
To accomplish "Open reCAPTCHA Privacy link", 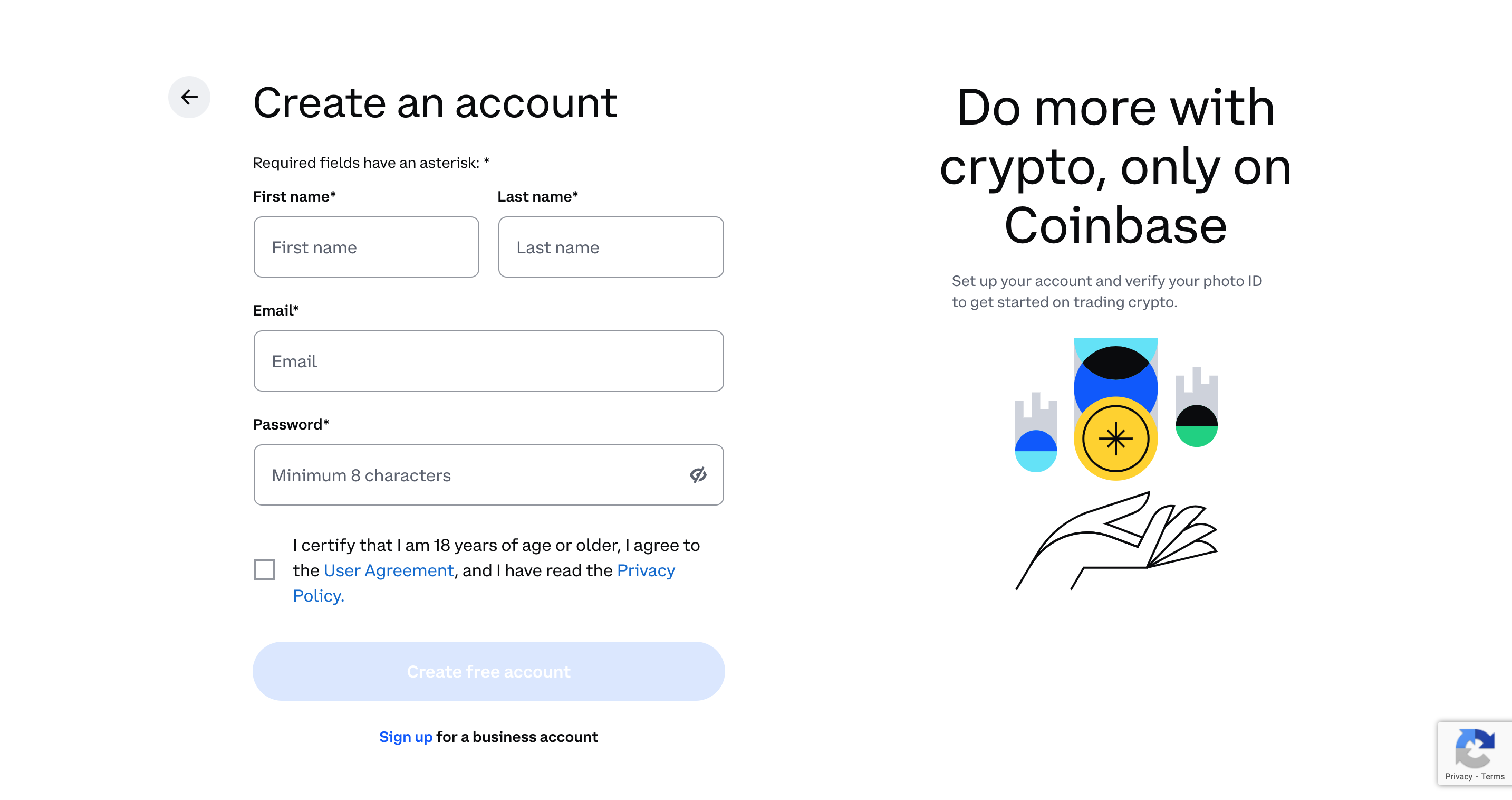I will pos(1459,776).
